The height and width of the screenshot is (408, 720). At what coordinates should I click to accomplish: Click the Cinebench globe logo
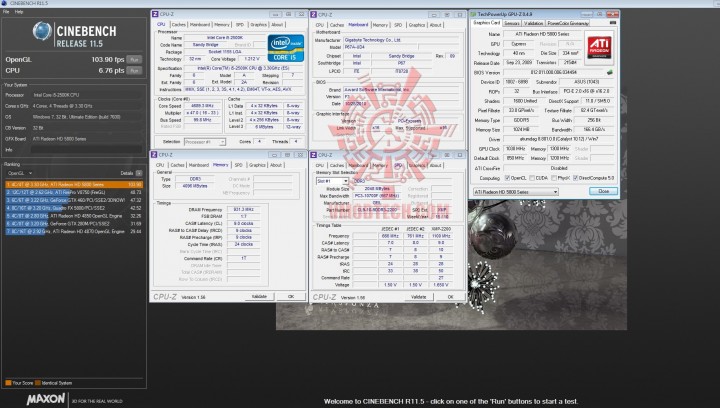[42, 31]
